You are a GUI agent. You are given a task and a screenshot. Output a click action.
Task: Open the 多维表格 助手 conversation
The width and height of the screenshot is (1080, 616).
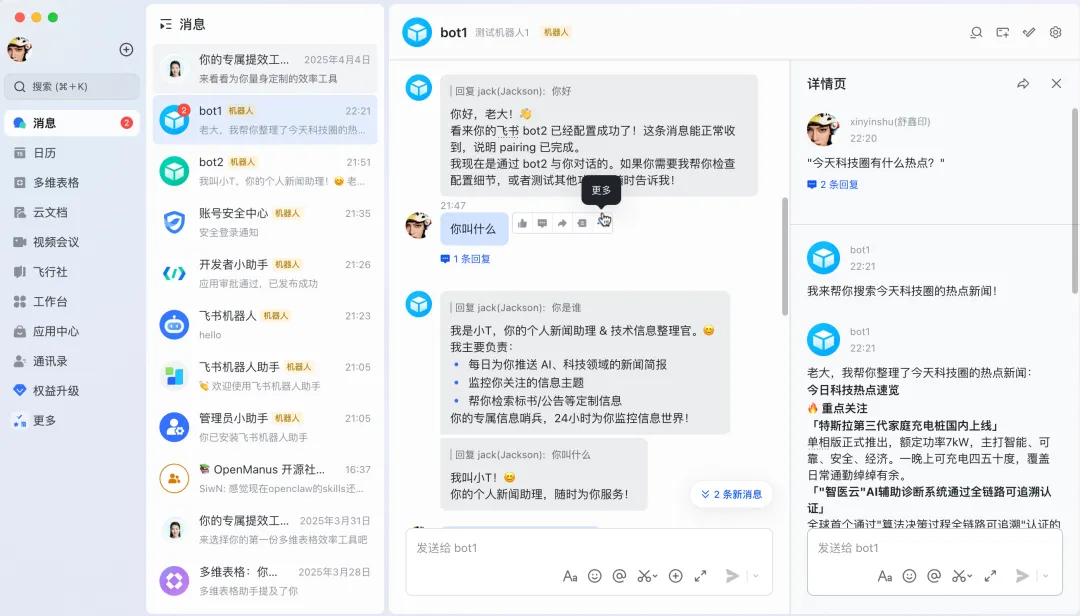(x=265, y=581)
